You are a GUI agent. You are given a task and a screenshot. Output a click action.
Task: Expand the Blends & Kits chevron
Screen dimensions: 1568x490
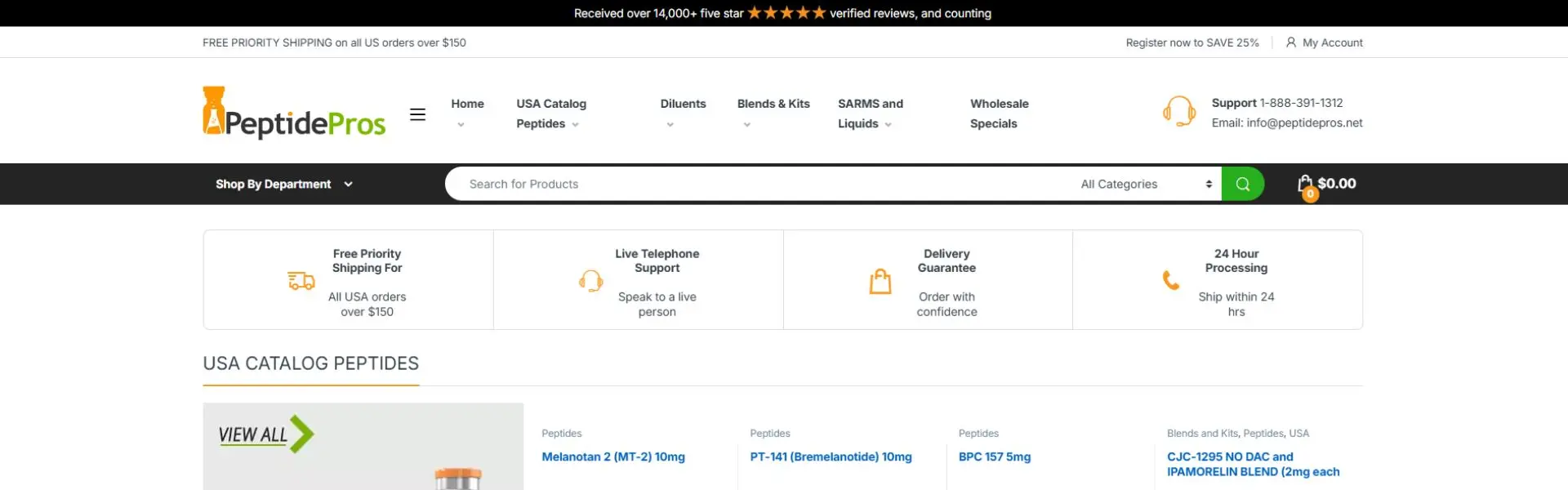[x=746, y=125]
